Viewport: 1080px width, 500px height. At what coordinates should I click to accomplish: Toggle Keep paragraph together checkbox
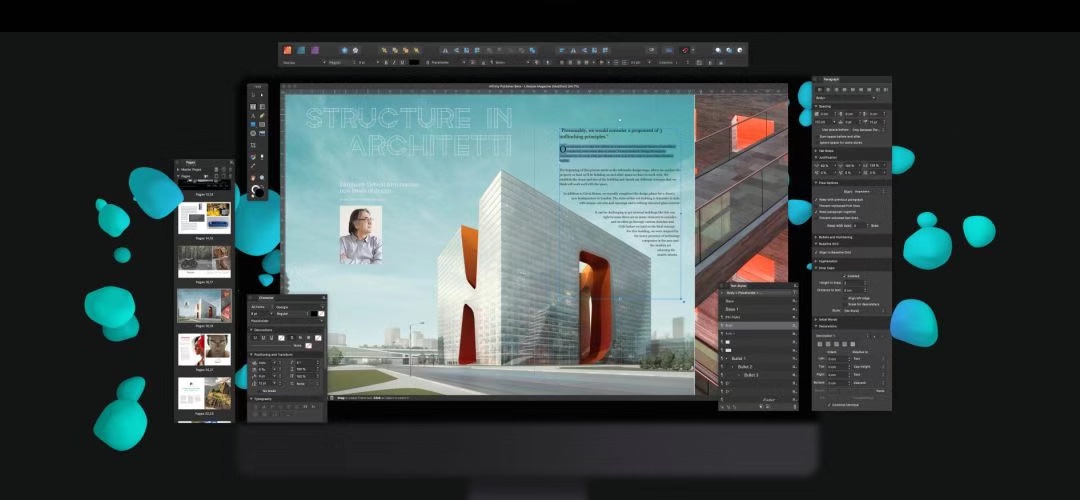click(x=819, y=213)
